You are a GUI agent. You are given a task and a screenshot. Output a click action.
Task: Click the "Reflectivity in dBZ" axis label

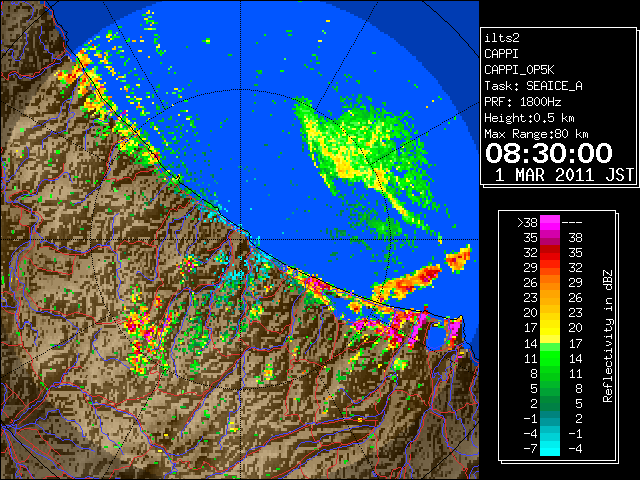(x=607, y=336)
